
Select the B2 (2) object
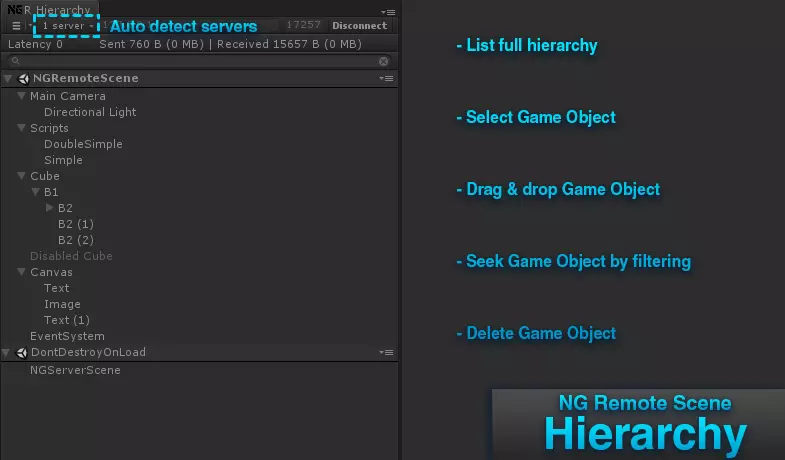pyautogui.click(x=76, y=240)
